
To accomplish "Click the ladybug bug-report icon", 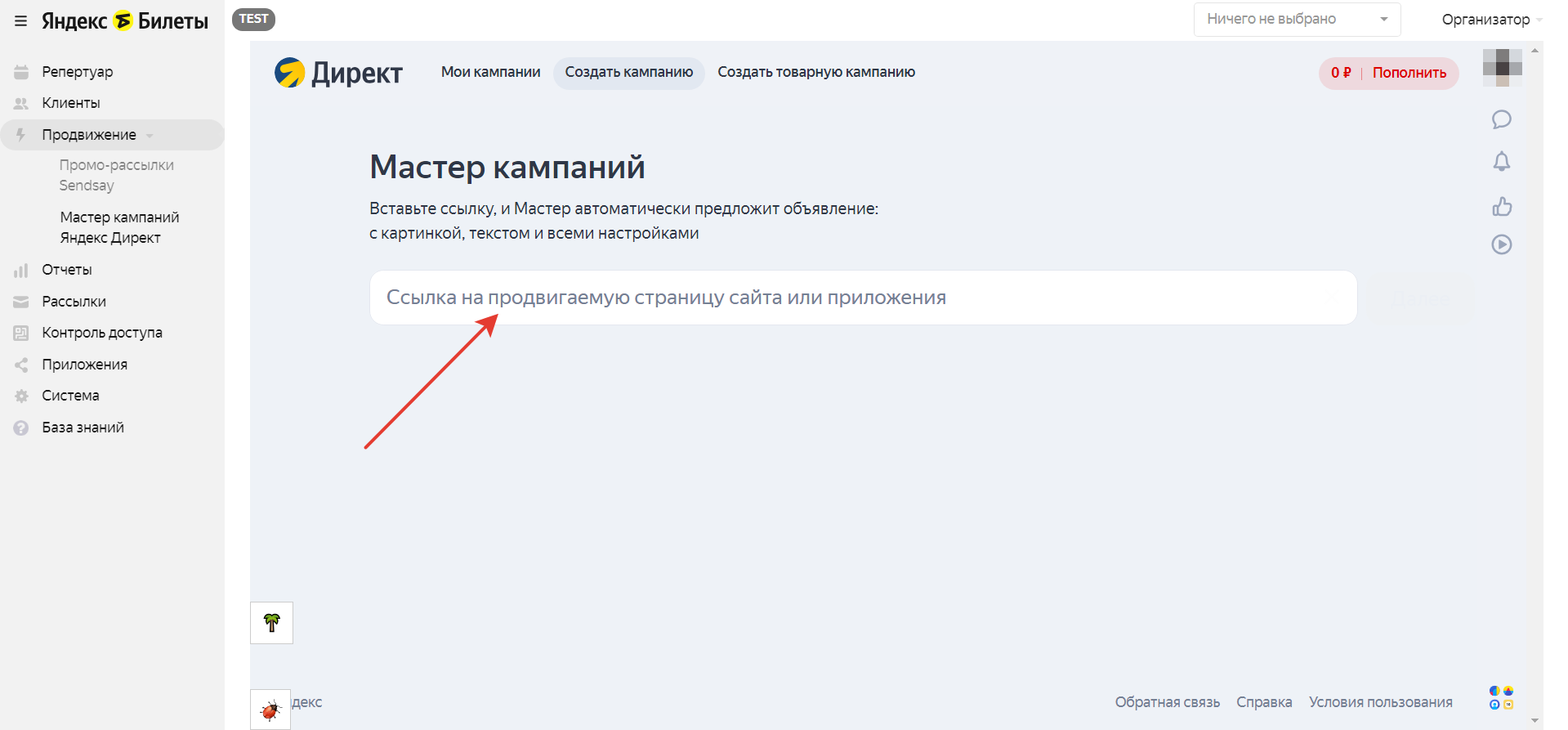I will [270, 710].
